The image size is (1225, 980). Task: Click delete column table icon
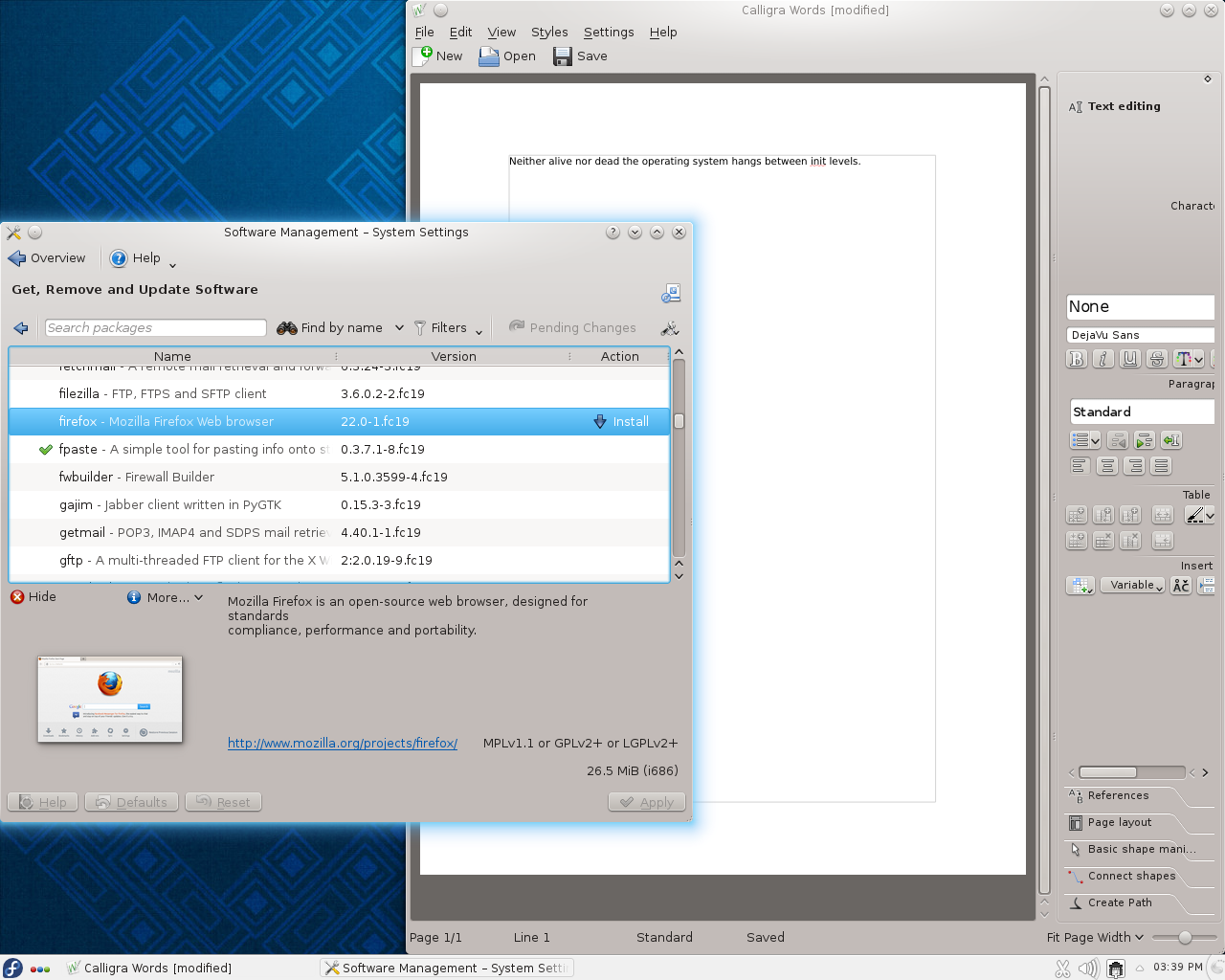pyautogui.click(x=1130, y=541)
